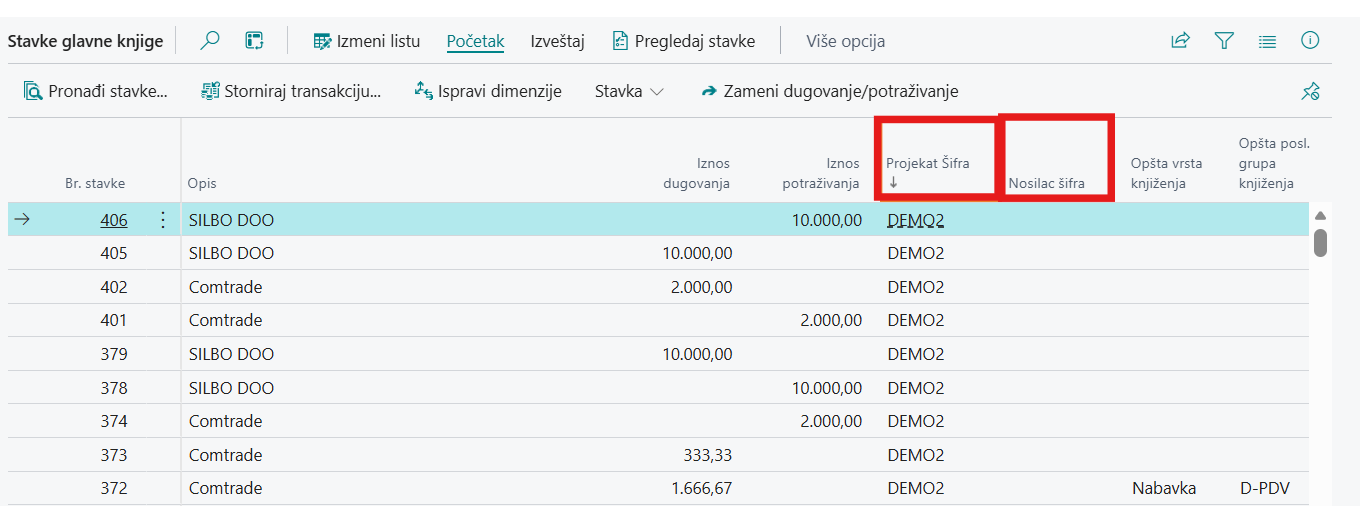This screenshot has width=1360, height=506.
Task: Open entry number 406 link
Action: point(114,220)
